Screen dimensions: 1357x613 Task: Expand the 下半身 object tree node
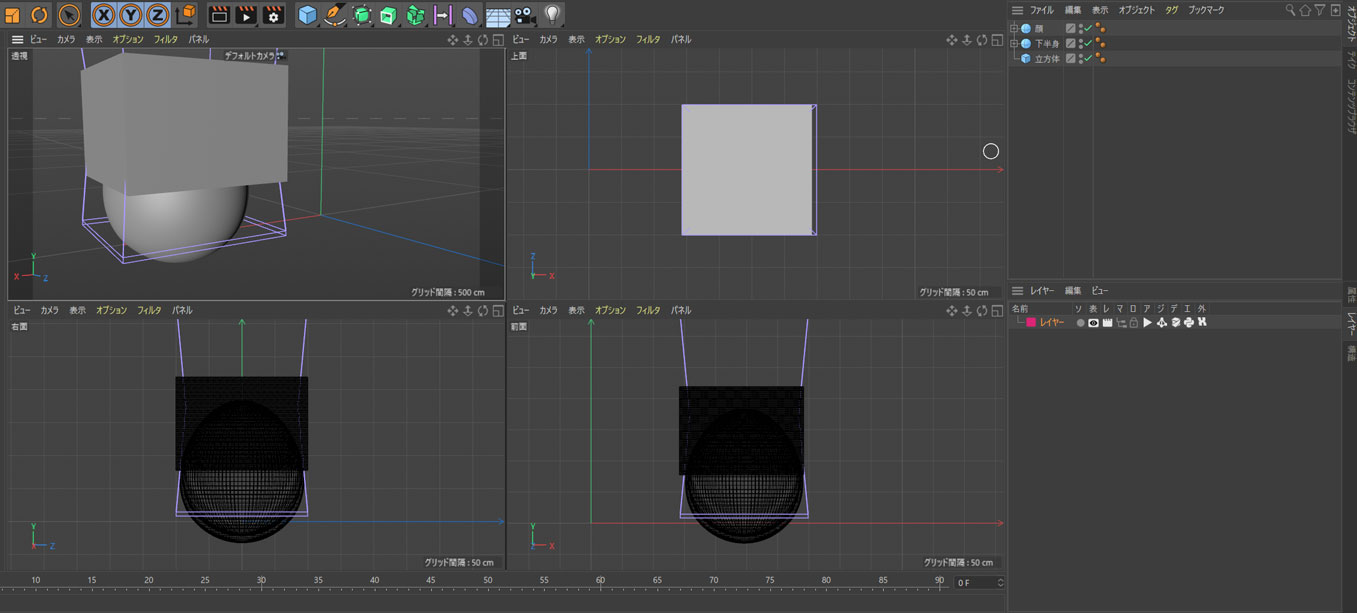tap(1014, 43)
